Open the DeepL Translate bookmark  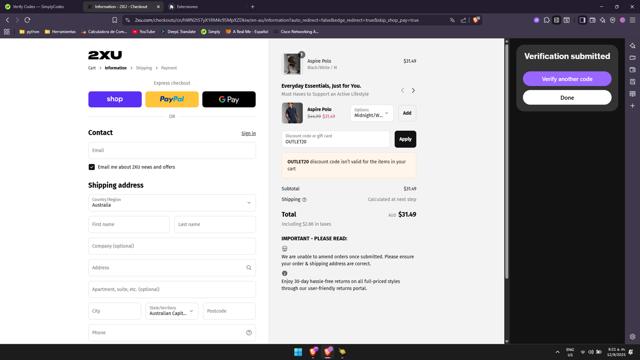coord(178,31)
